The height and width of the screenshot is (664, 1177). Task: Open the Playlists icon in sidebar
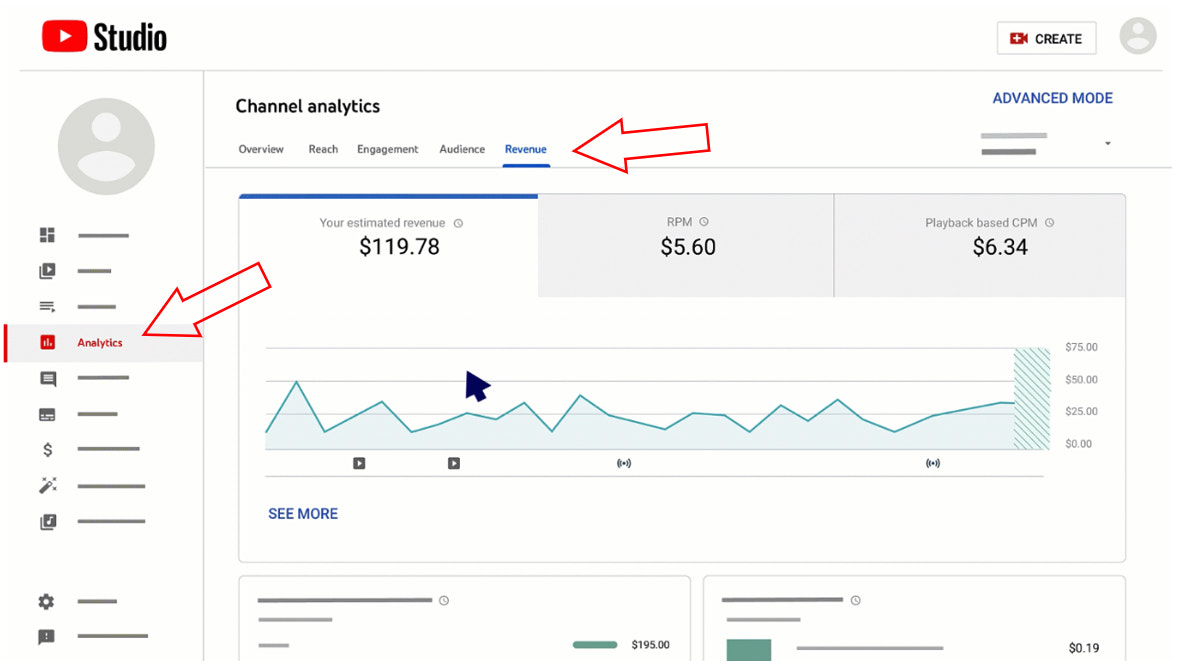point(47,307)
